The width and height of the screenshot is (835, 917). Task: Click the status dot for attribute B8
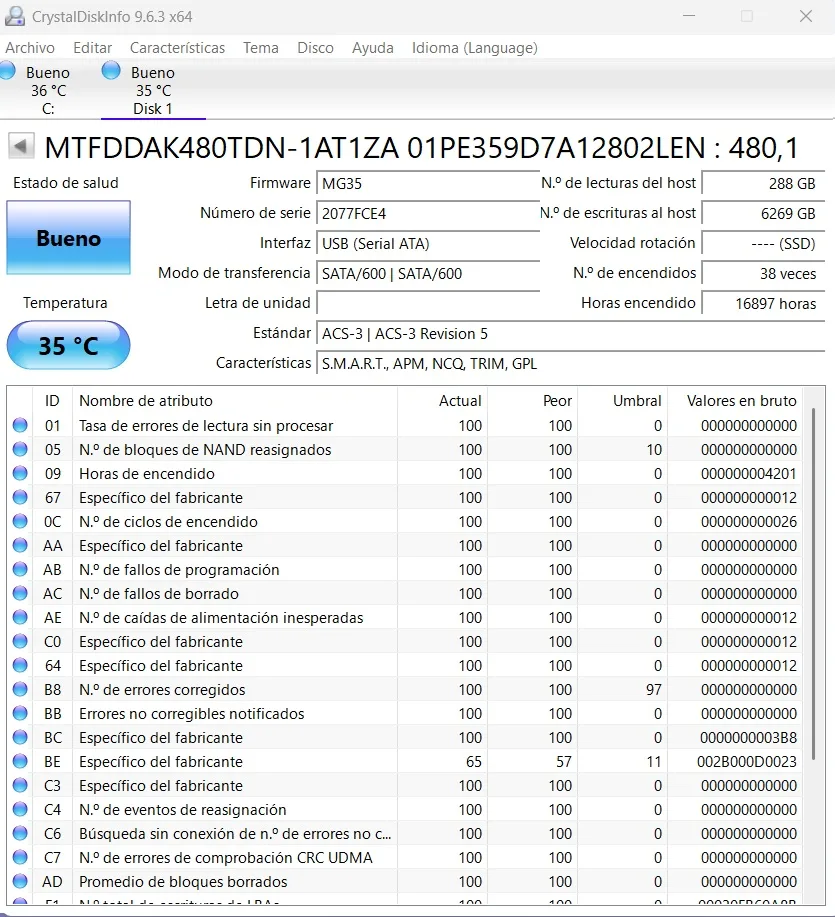[20, 689]
